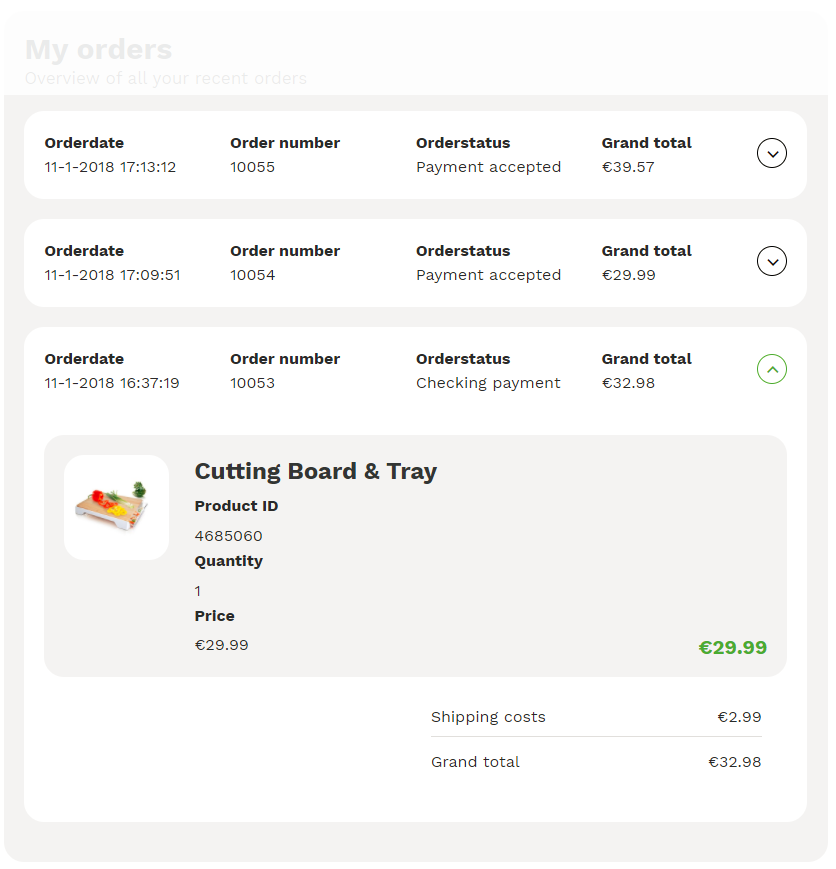
Task: Click the chevron icon on order 10055
Action: [x=771, y=154]
